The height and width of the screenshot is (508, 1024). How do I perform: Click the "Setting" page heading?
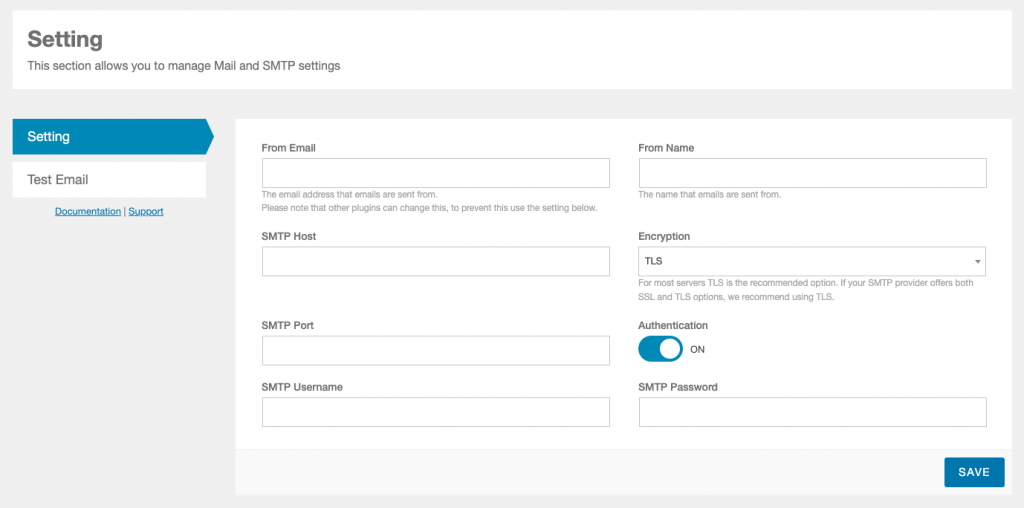(65, 40)
